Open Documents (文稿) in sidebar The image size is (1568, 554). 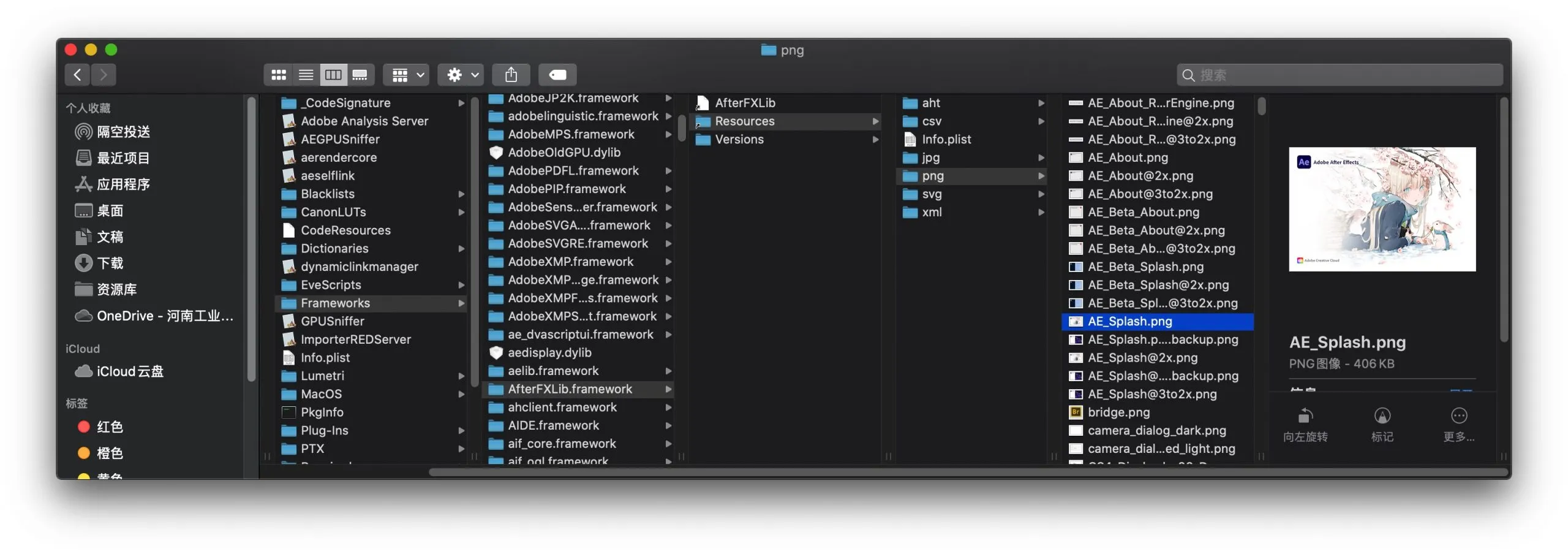click(x=99, y=237)
